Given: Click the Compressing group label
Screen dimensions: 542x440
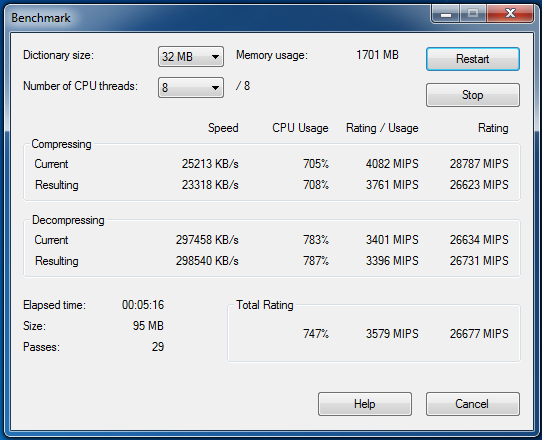Looking at the screenshot, I should coord(61,144).
